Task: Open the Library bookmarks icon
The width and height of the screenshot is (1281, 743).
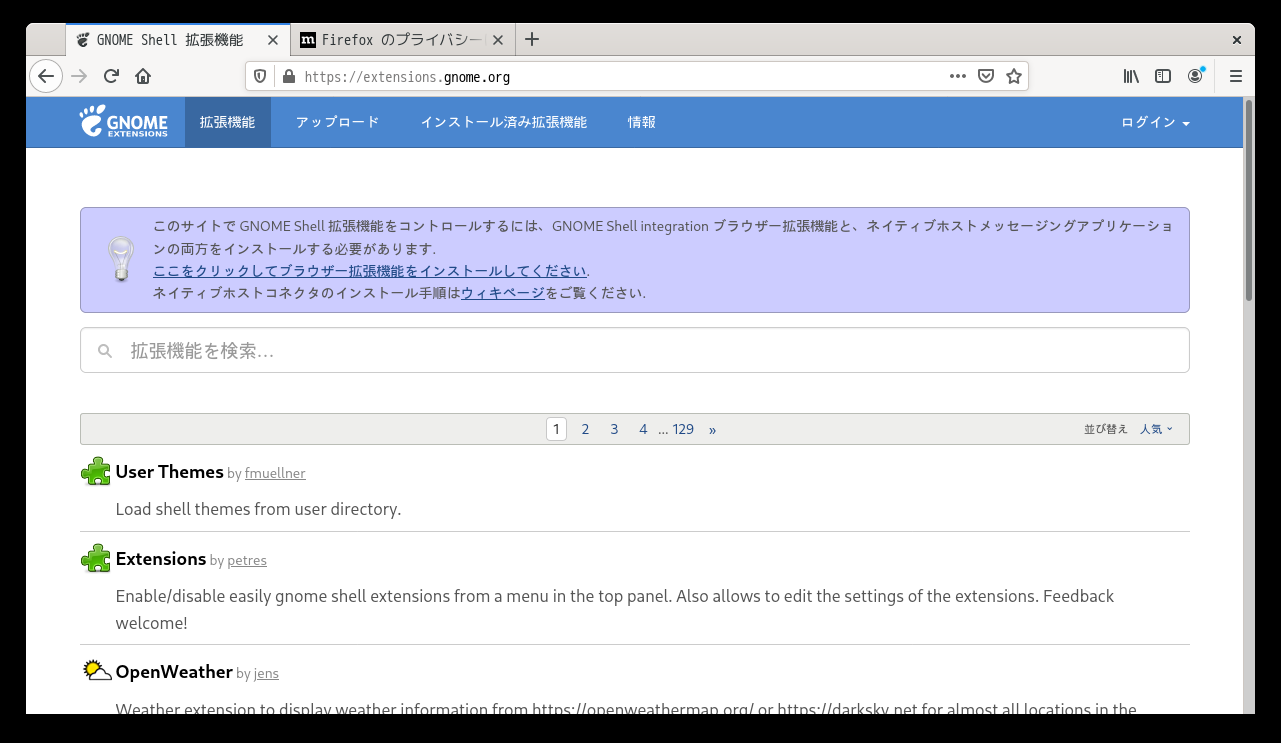Action: point(1131,76)
